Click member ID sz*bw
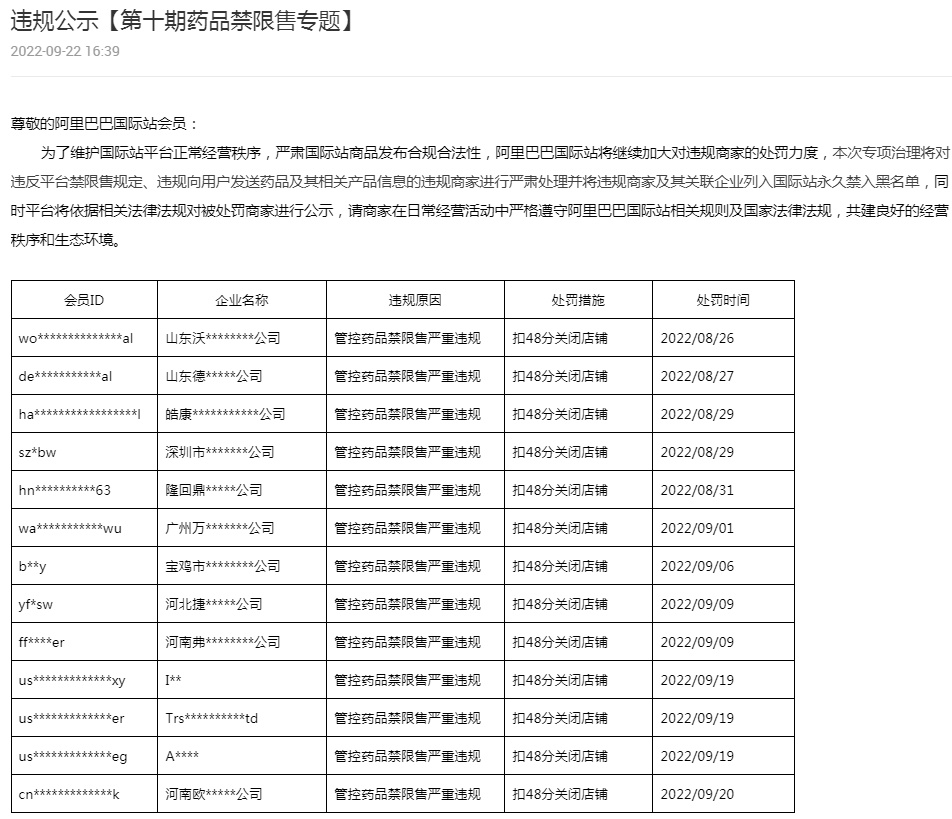 (37, 452)
